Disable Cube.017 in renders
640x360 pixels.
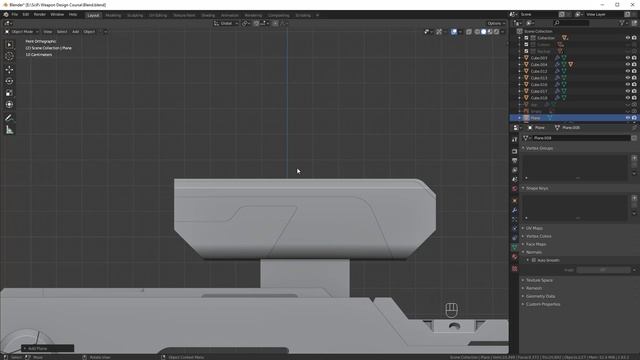[x=634, y=91]
